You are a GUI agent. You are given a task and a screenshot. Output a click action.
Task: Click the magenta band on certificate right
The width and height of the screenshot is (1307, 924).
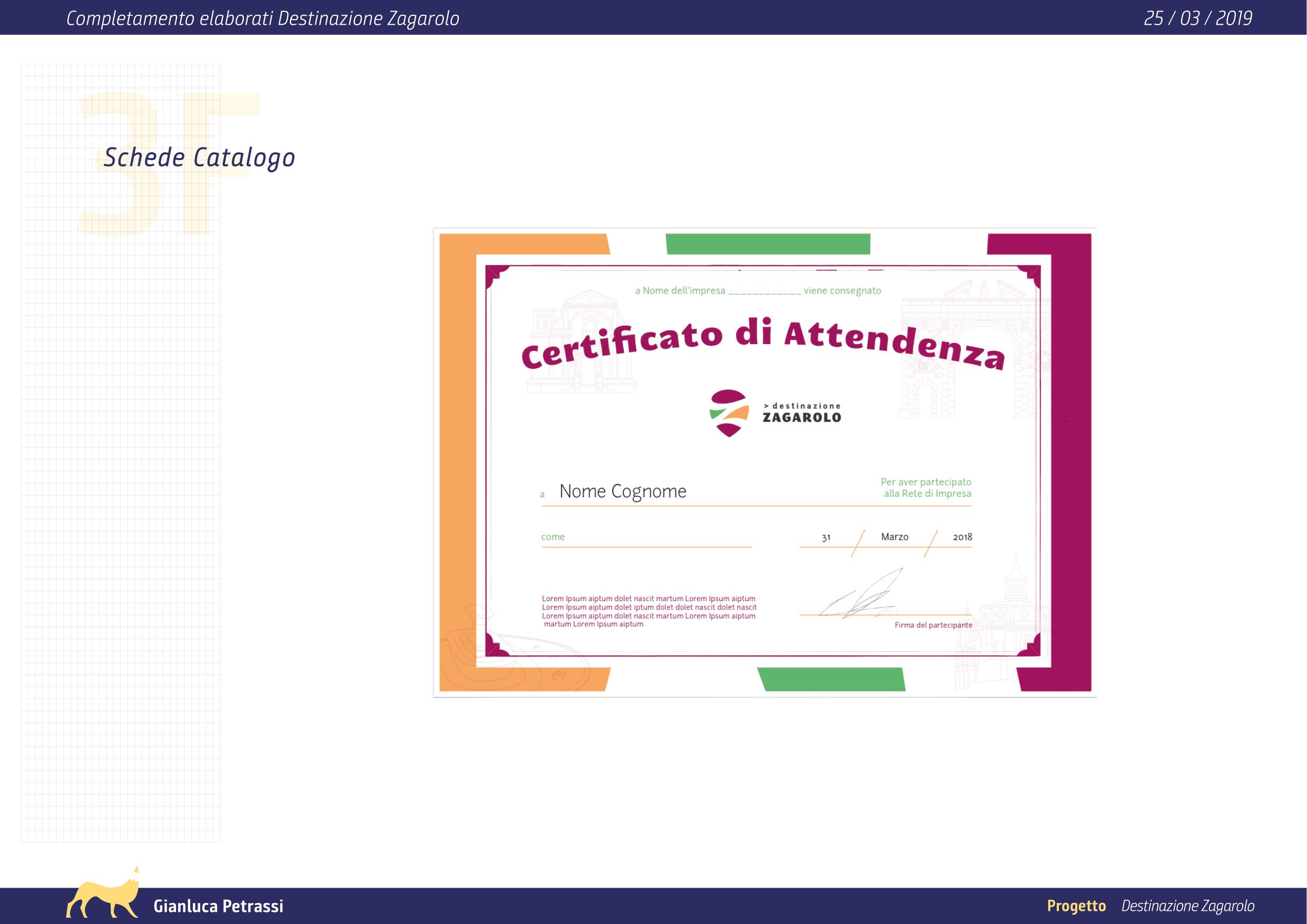click(x=1070, y=456)
